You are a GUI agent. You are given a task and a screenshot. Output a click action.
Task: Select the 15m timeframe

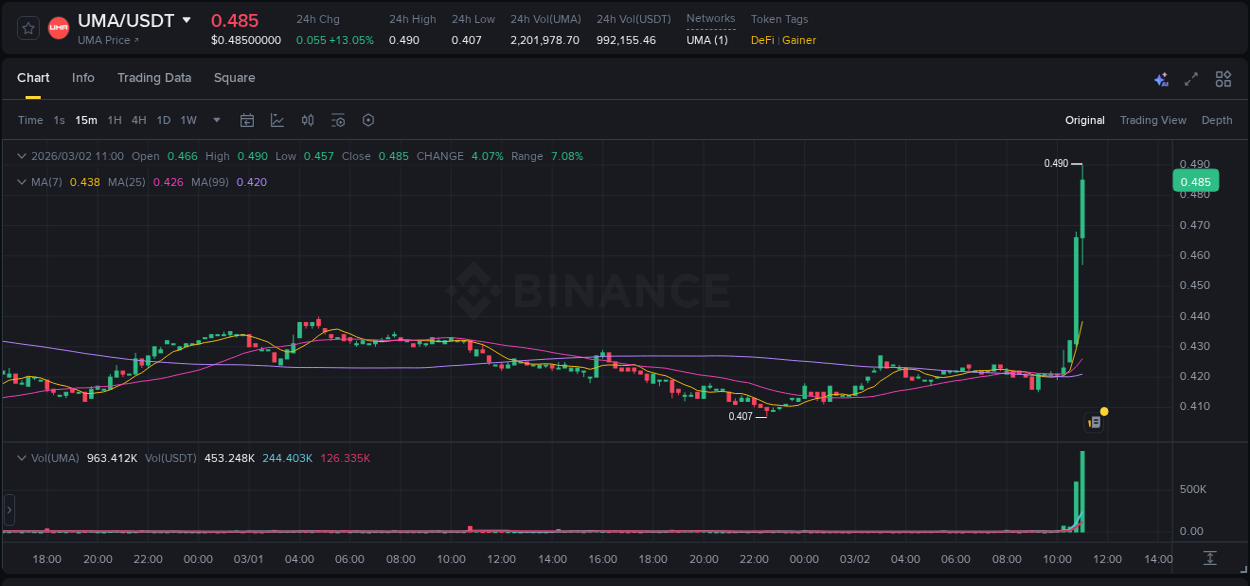(x=86, y=120)
